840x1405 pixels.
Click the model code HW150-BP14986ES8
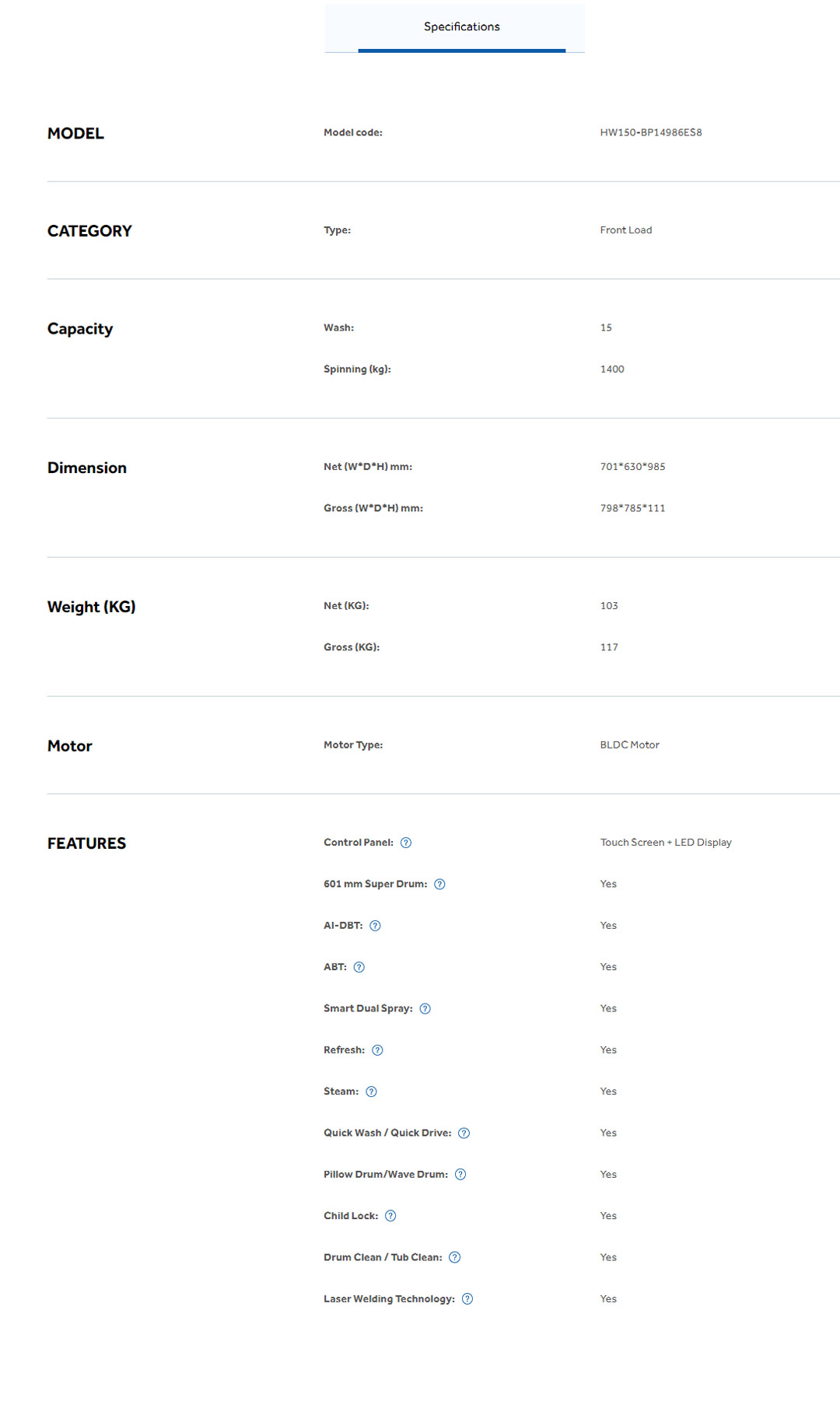(651, 133)
